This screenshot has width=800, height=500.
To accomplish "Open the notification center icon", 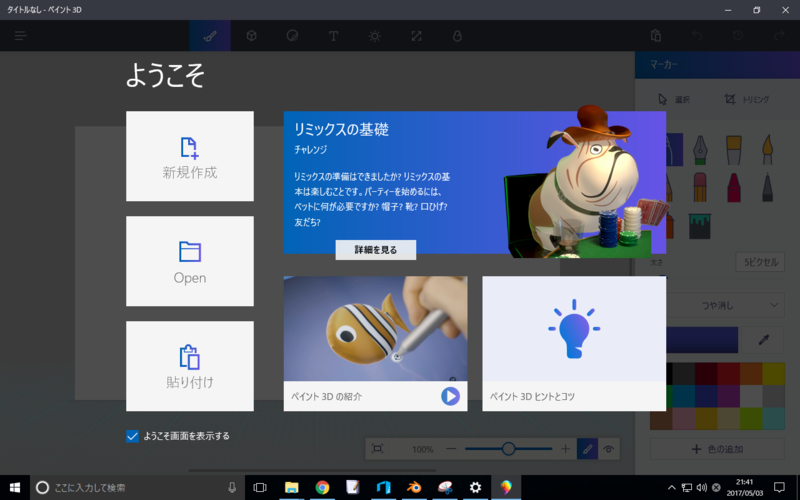I will (x=779, y=488).
